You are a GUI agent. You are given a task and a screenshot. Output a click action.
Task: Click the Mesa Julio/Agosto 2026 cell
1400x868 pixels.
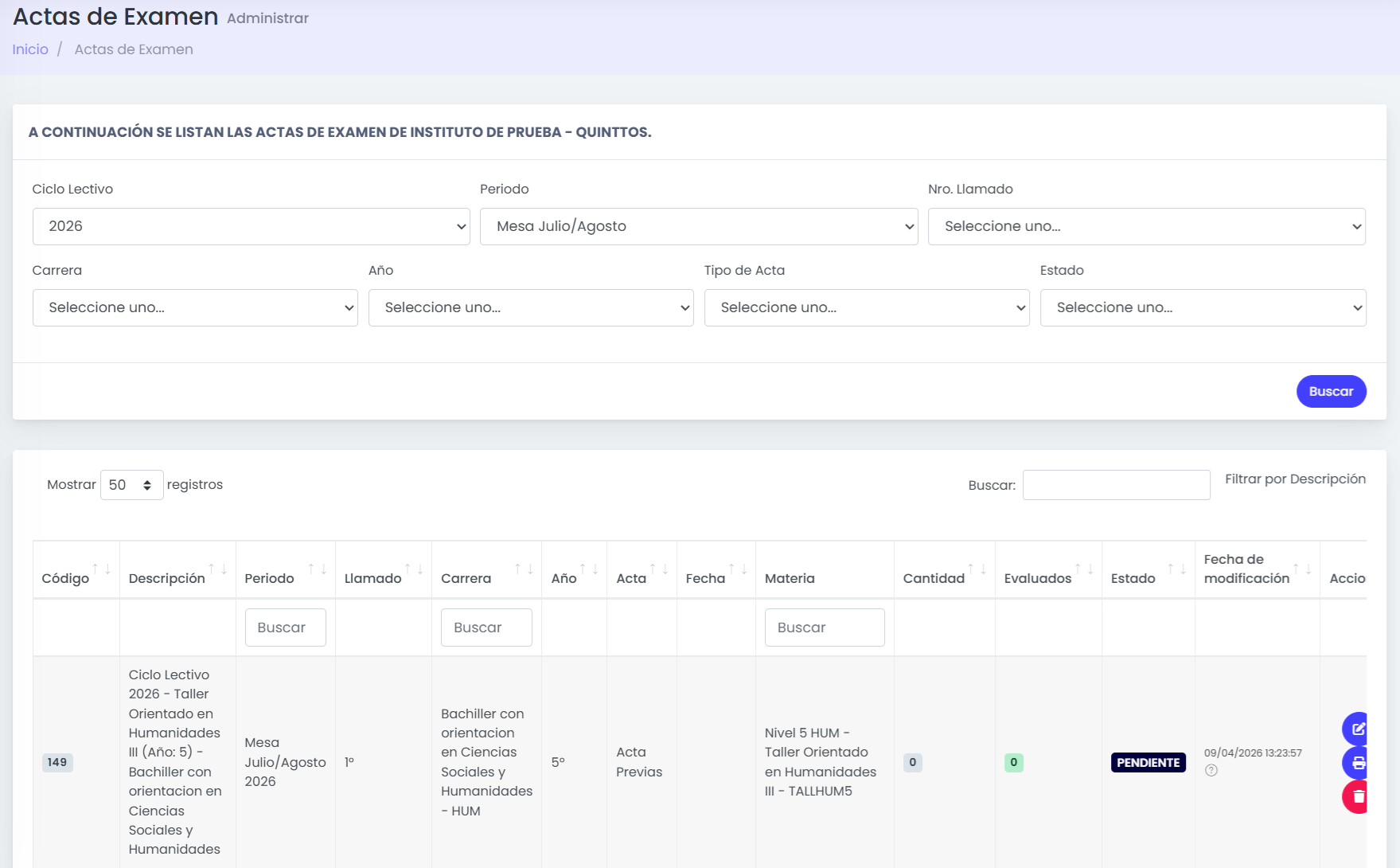pos(285,762)
